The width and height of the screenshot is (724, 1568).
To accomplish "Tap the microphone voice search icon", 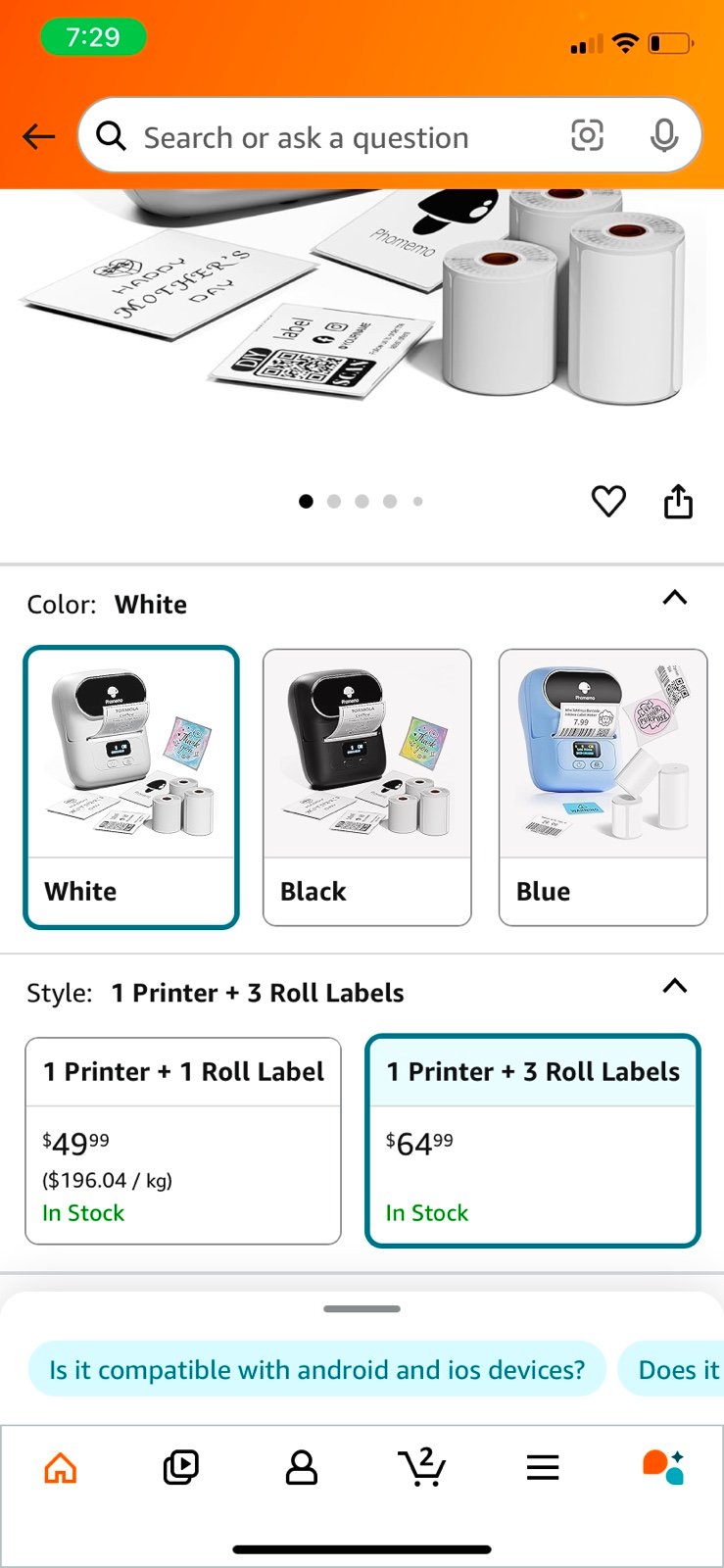I will tap(664, 135).
